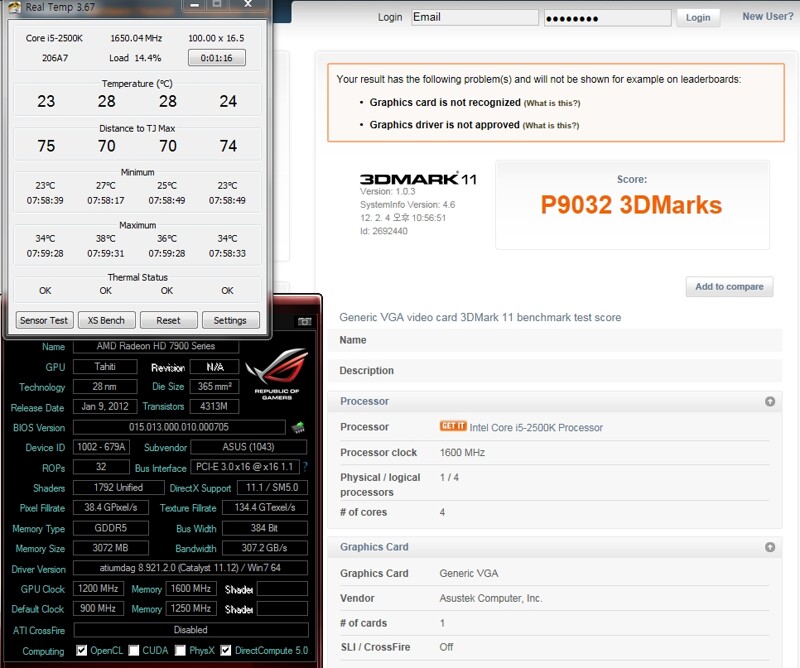This screenshot has width=800, height=668.
Task: Toggle the CUDA checkbox
Action: tap(134, 650)
